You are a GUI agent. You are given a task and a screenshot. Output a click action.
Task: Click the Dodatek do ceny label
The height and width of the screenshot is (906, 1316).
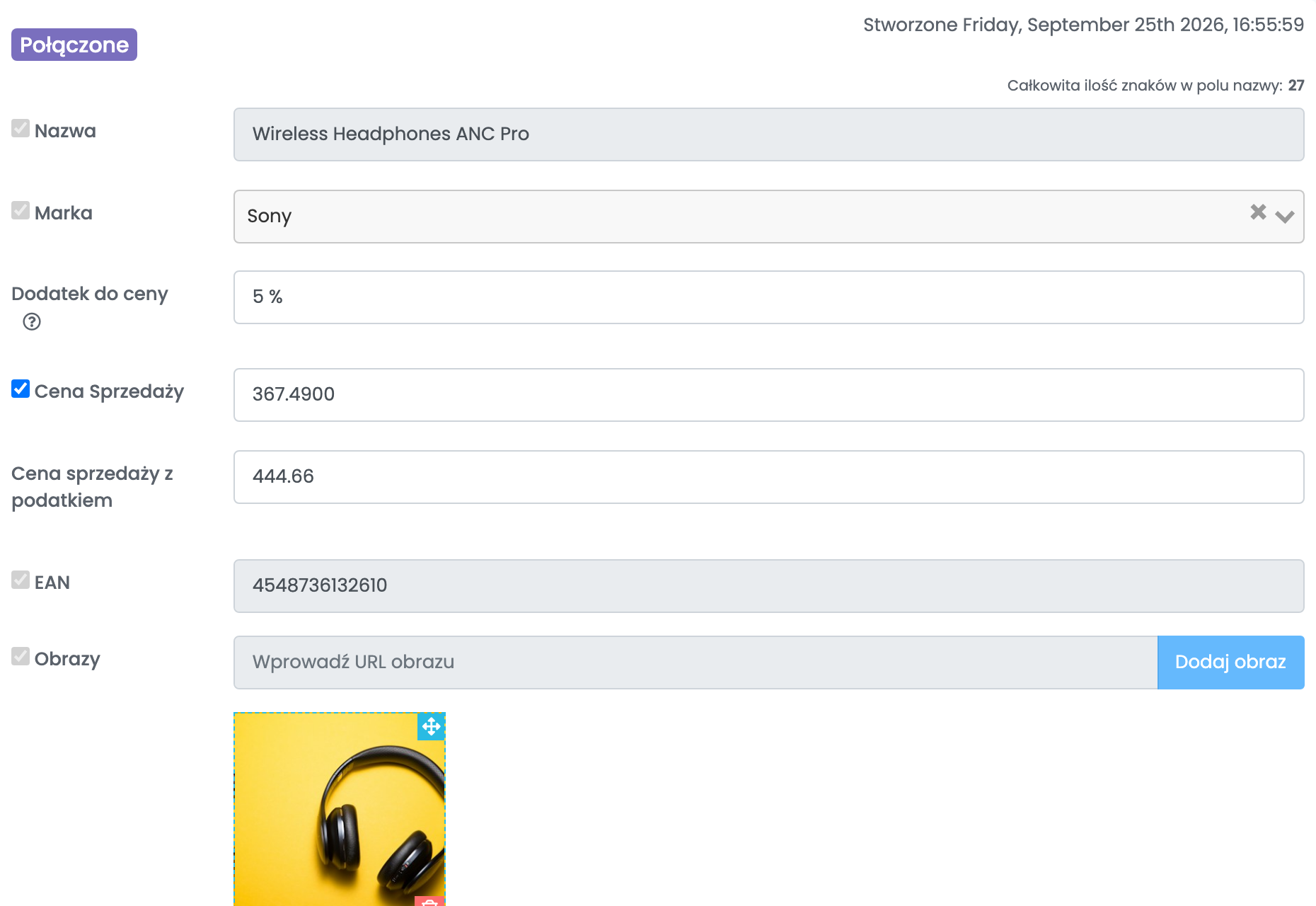click(x=90, y=294)
